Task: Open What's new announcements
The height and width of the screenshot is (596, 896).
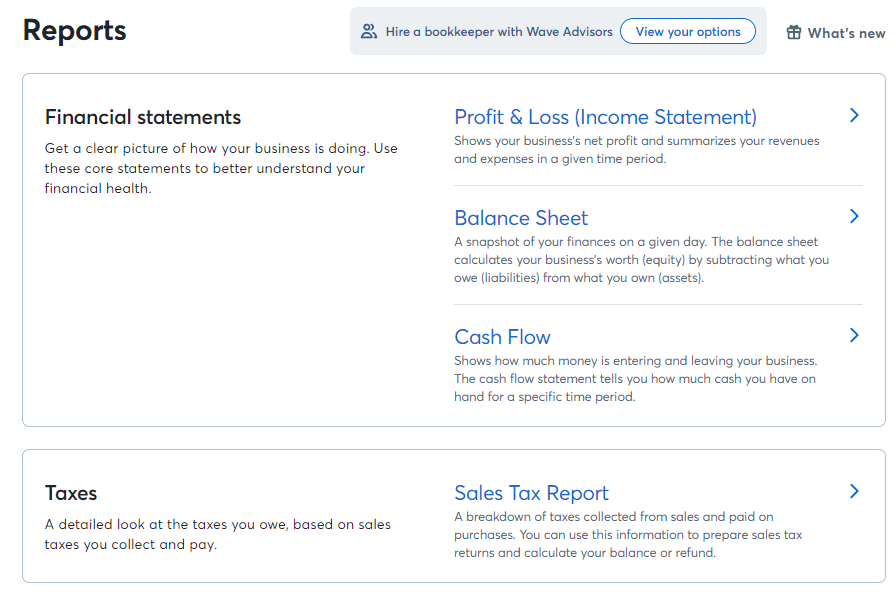Action: (x=846, y=33)
